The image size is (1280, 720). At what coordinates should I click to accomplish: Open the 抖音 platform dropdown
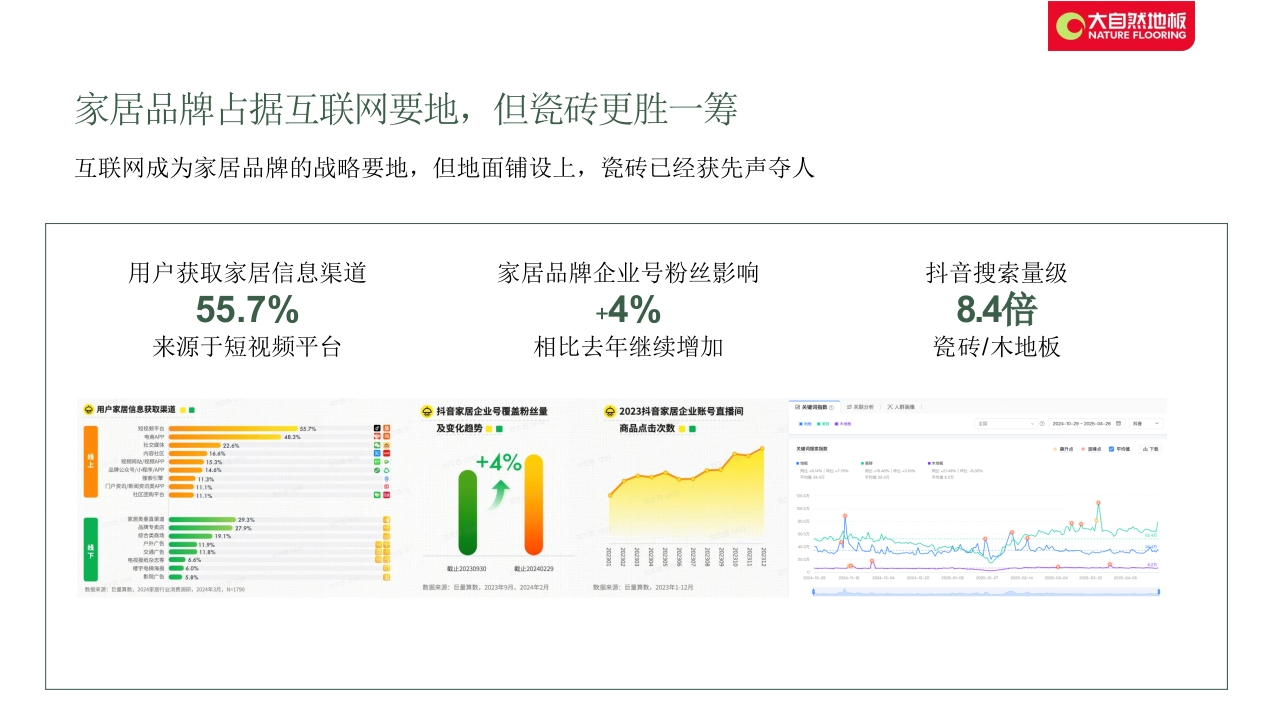pyautogui.click(x=1145, y=424)
